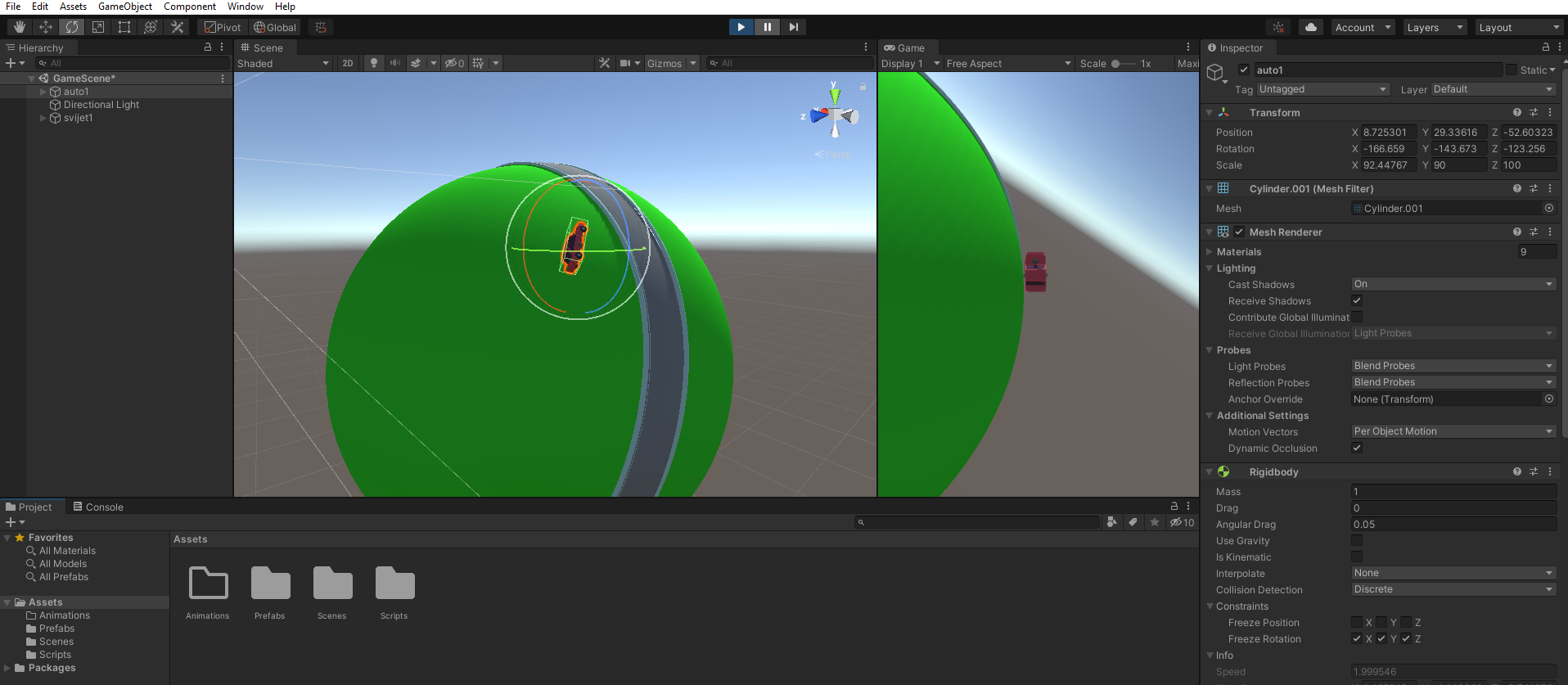Open the Layout dropdown

(1520, 27)
